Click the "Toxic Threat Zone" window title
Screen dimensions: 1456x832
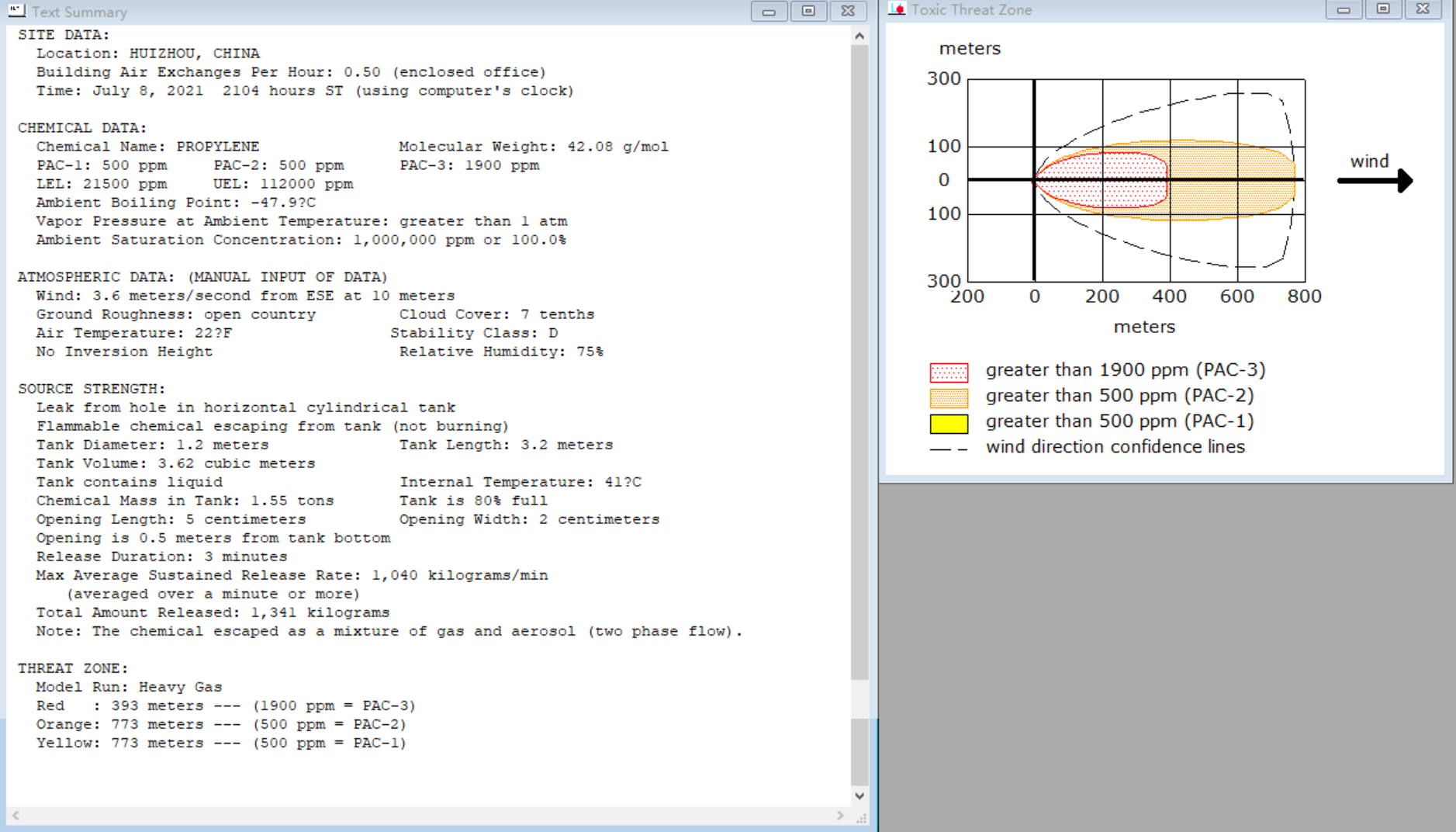pyautogui.click(x=971, y=9)
